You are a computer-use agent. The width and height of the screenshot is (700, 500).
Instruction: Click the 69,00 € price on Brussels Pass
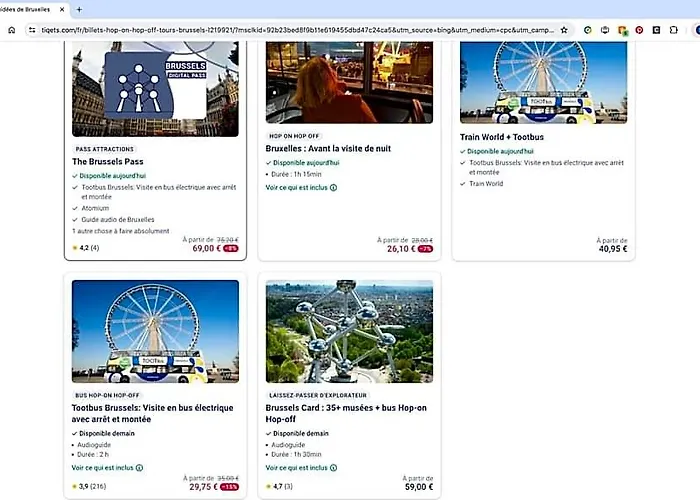(x=207, y=249)
